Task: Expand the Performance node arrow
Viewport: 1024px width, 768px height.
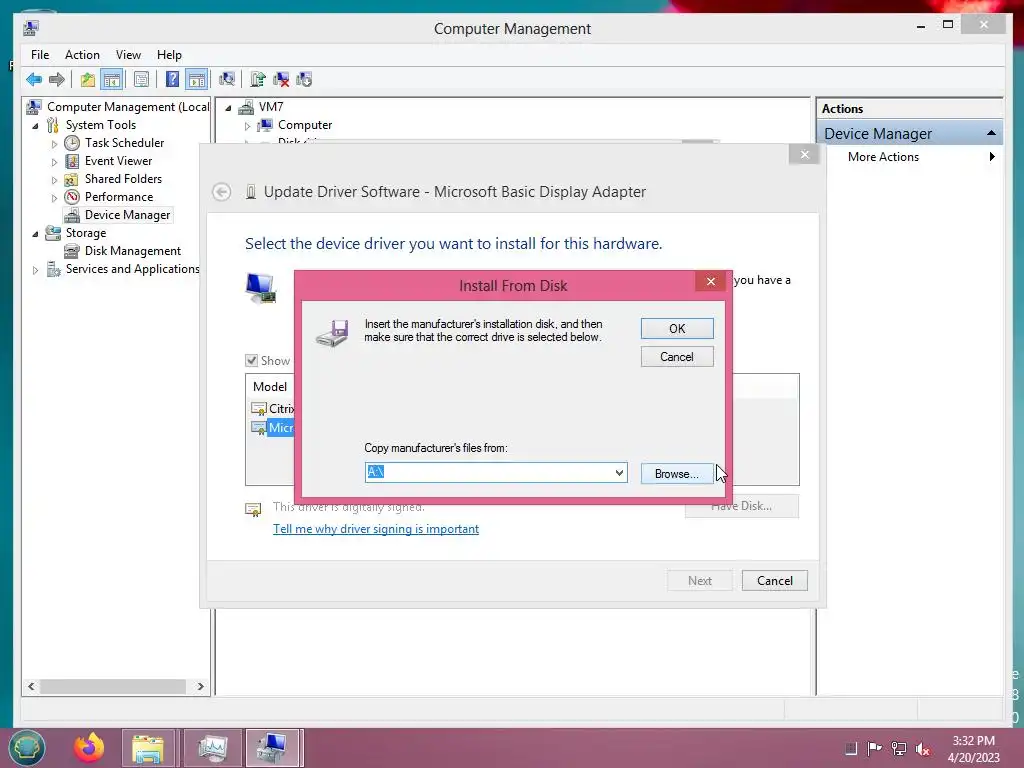Action: click(54, 198)
